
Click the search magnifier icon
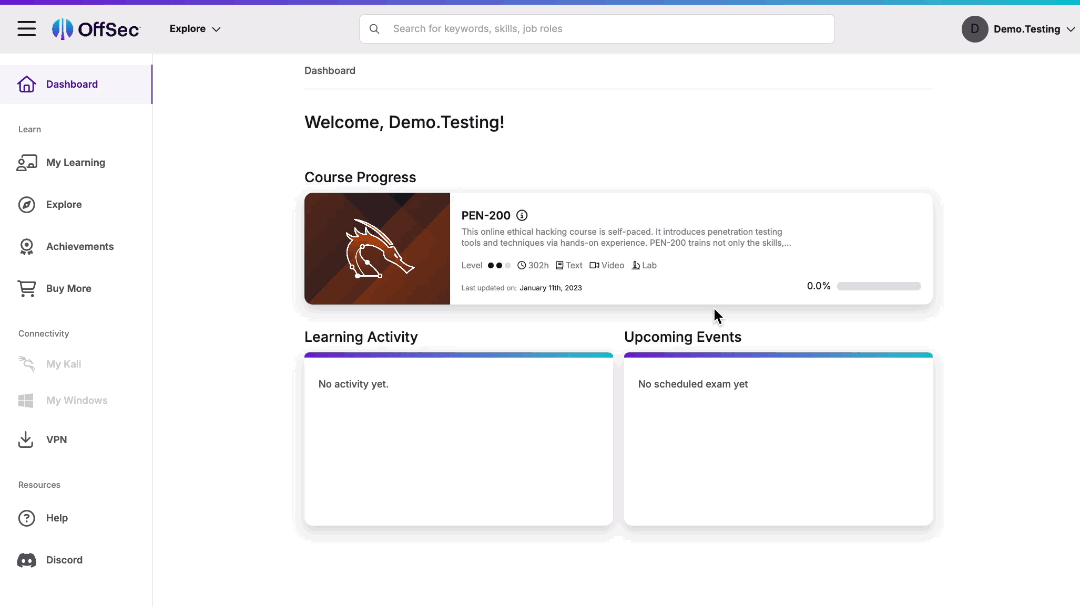click(x=374, y=29)
